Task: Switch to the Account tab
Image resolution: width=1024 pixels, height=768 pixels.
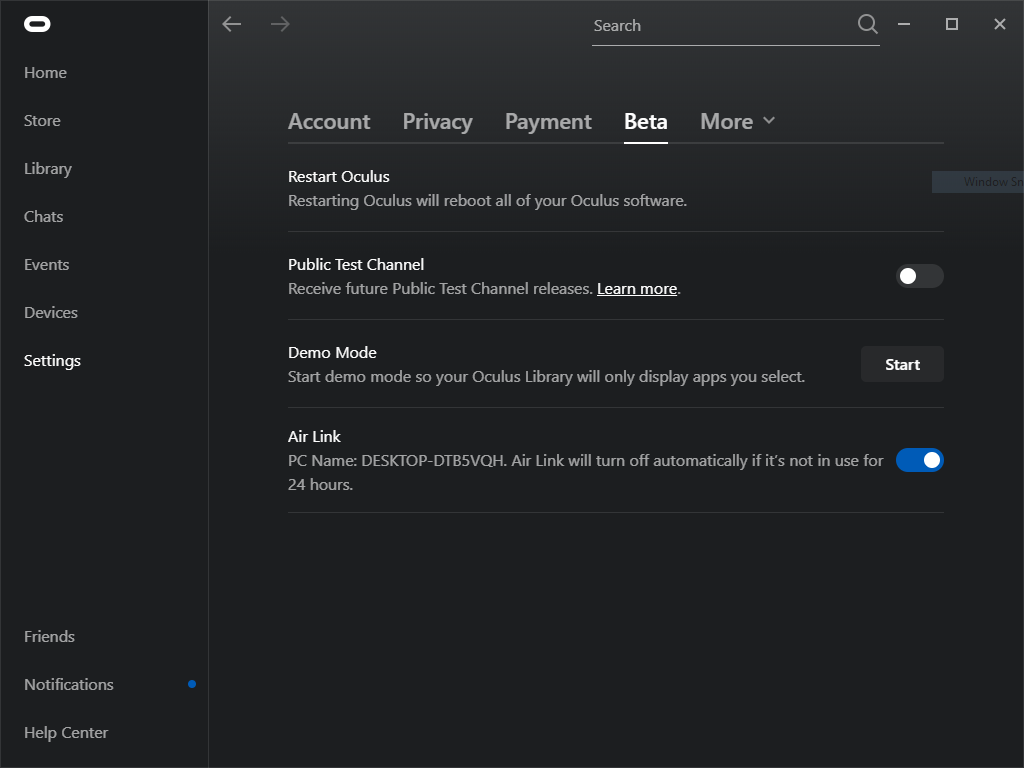Action: coord(329,121)
